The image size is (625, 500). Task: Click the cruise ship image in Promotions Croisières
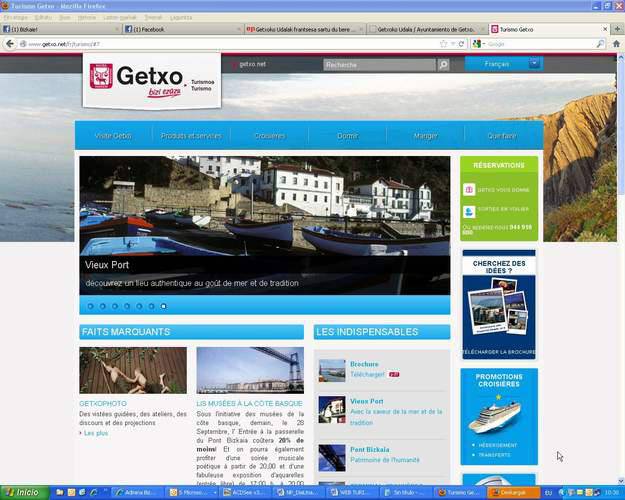coord(494,417)
